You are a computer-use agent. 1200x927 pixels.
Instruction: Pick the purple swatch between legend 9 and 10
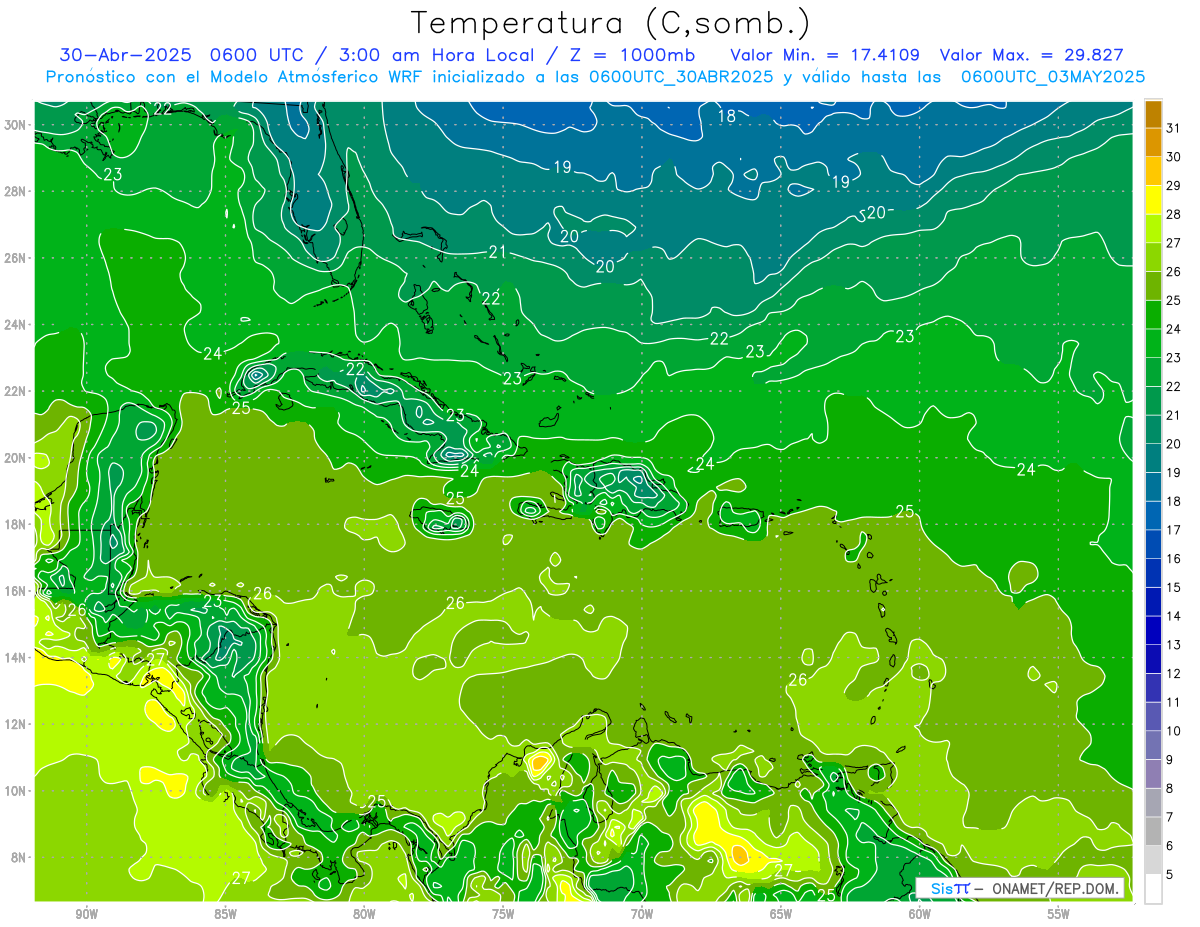(1153, 745)
